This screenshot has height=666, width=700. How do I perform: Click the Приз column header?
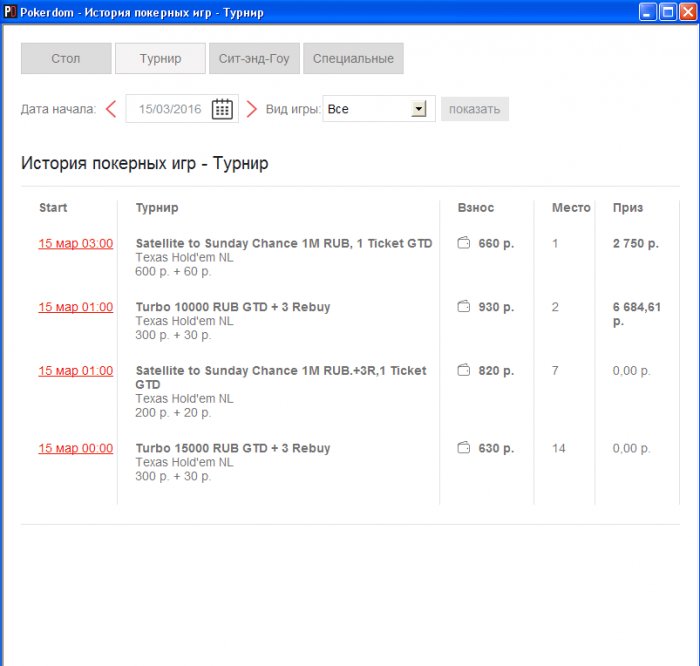[x=628, y=208]
